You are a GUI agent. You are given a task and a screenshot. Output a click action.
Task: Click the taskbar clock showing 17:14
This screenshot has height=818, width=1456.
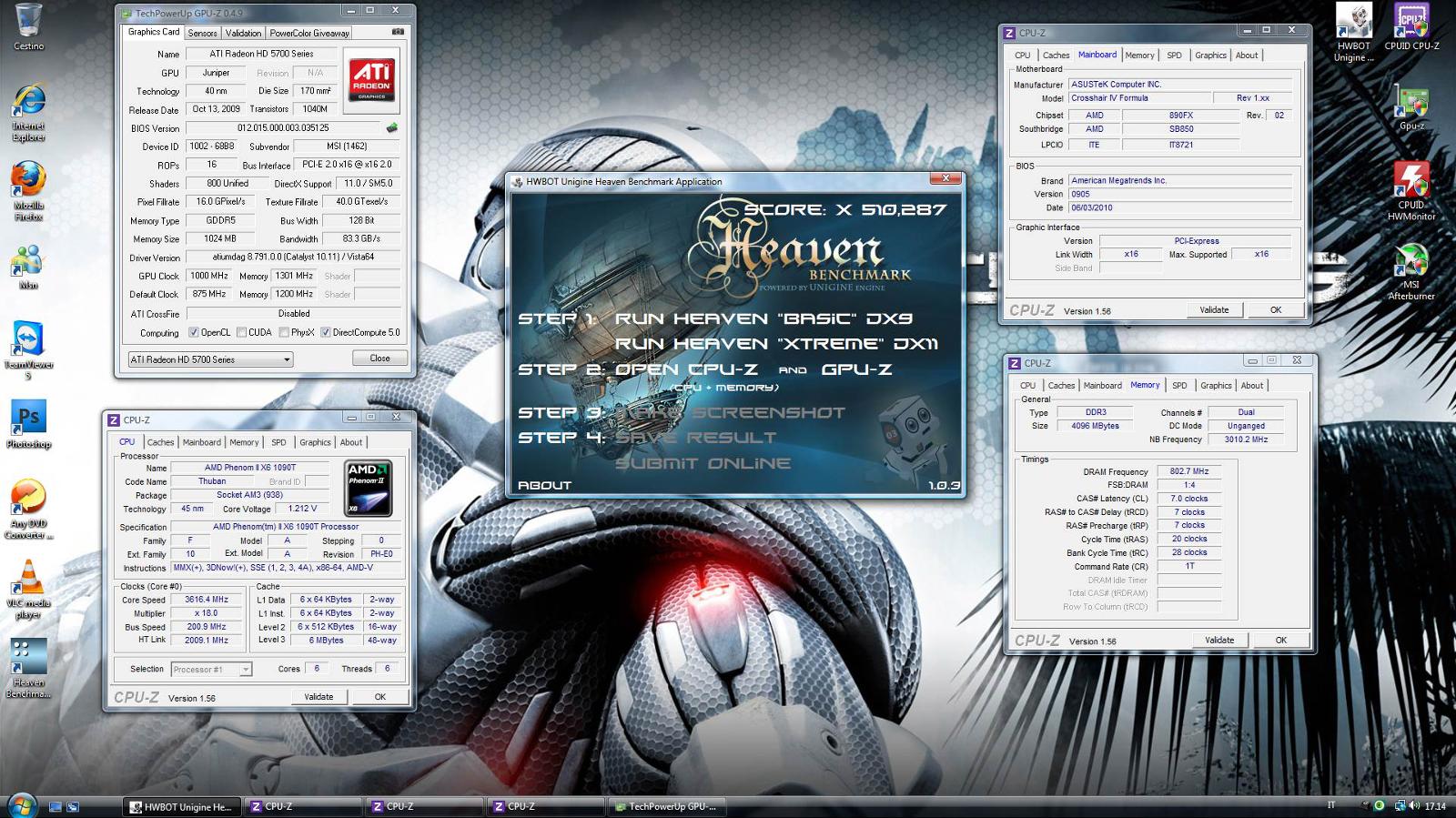tap(1435, 806)
